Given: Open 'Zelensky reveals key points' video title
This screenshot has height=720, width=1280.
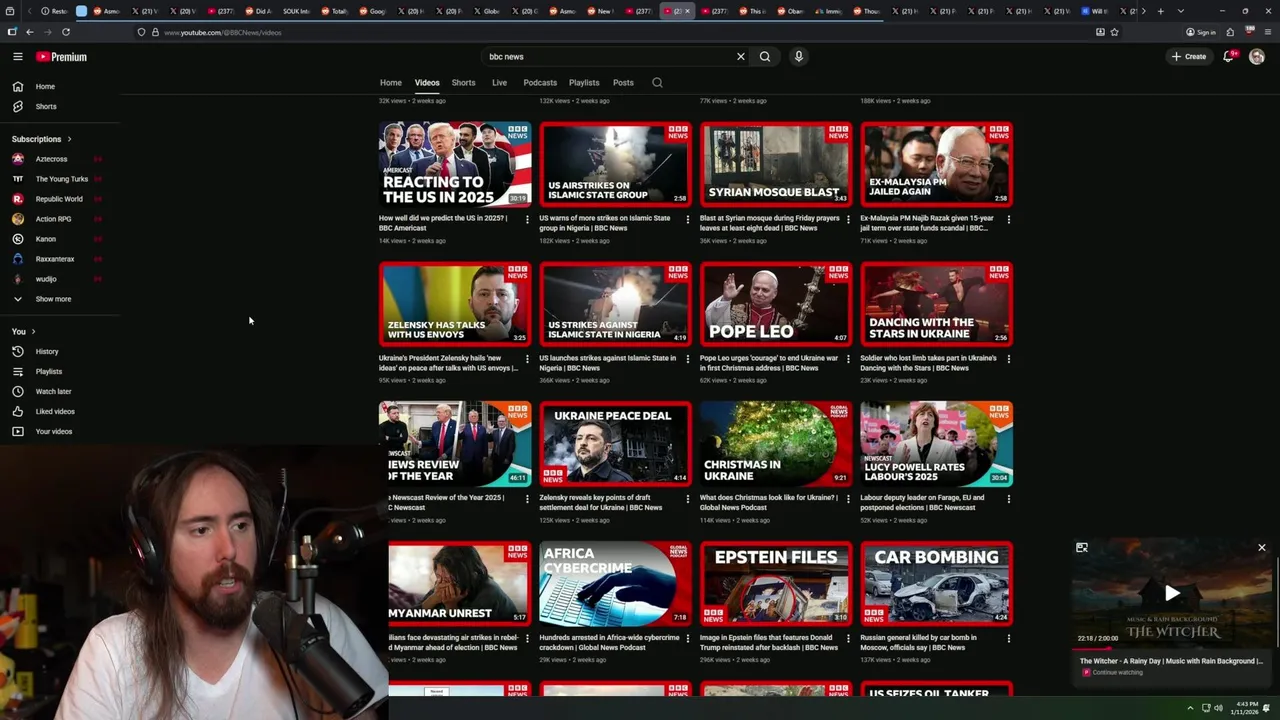Looking at the screenshot, I should (601, 502).
